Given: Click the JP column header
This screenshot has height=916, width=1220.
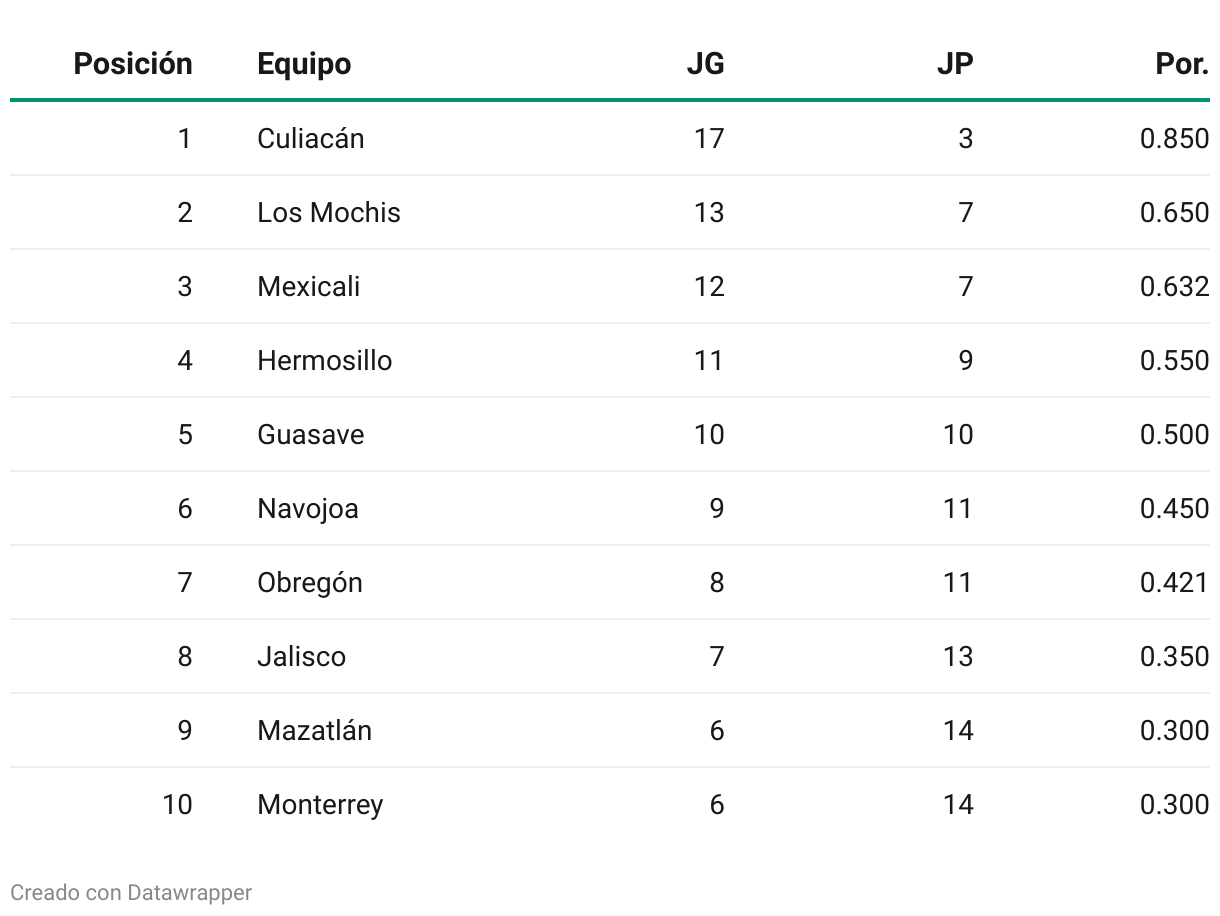Looking at the screenshot, I should click(x=955, y=64).
